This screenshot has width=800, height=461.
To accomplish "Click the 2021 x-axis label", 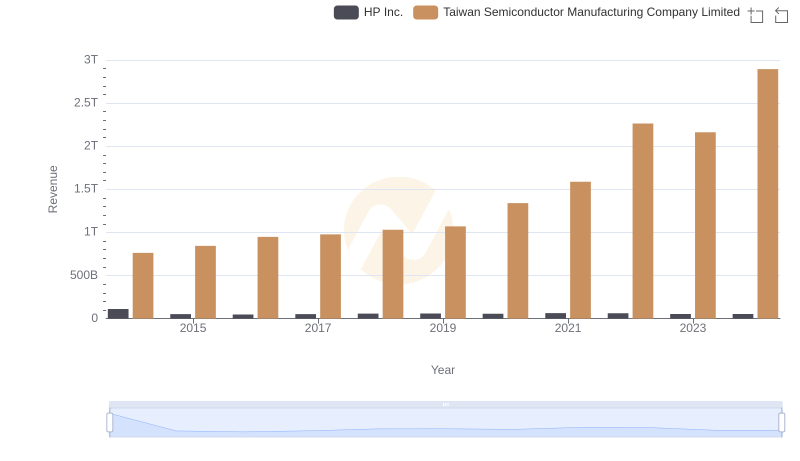I will click(568, 328).
